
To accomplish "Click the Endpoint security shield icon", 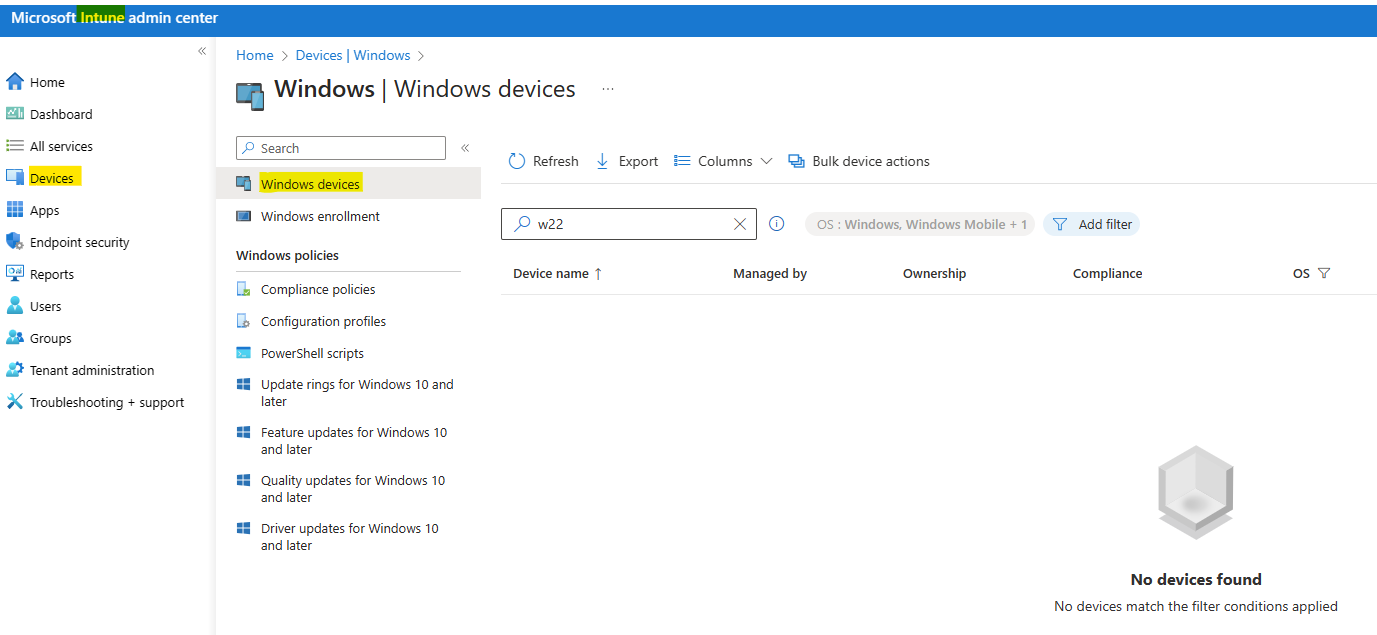I will 14,242.
